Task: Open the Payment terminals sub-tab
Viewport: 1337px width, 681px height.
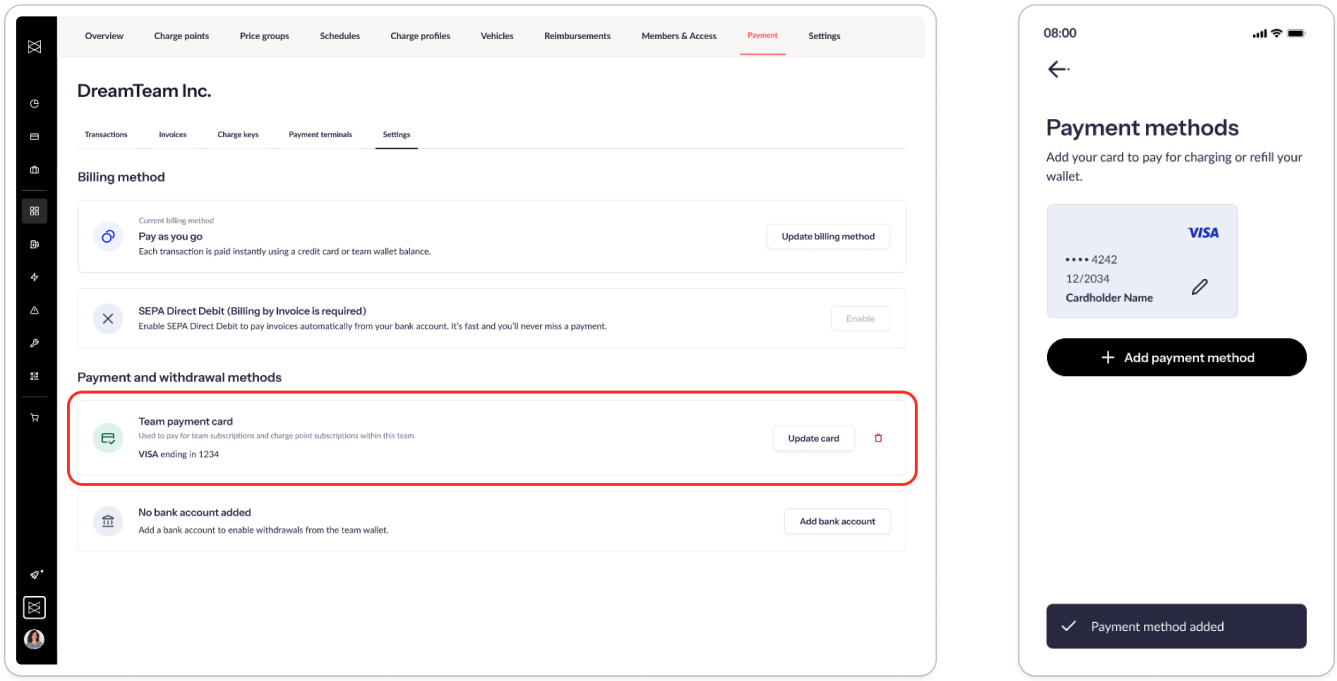Action: pyautogui.click(x=320, y=135)
